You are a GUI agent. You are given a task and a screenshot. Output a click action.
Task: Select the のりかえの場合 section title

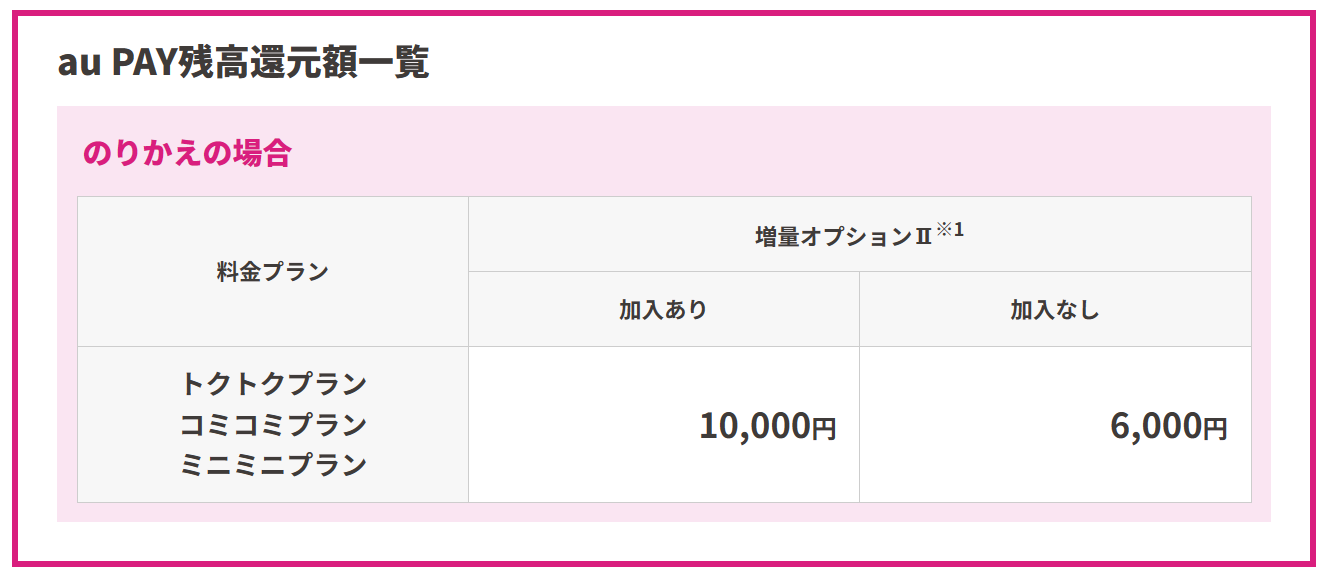187,153
